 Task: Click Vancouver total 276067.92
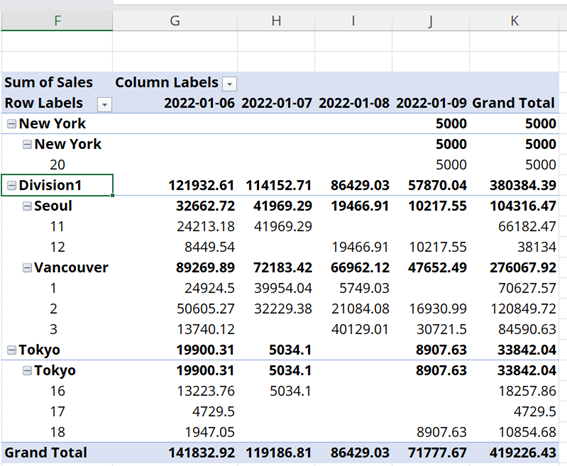coord(523,268)
